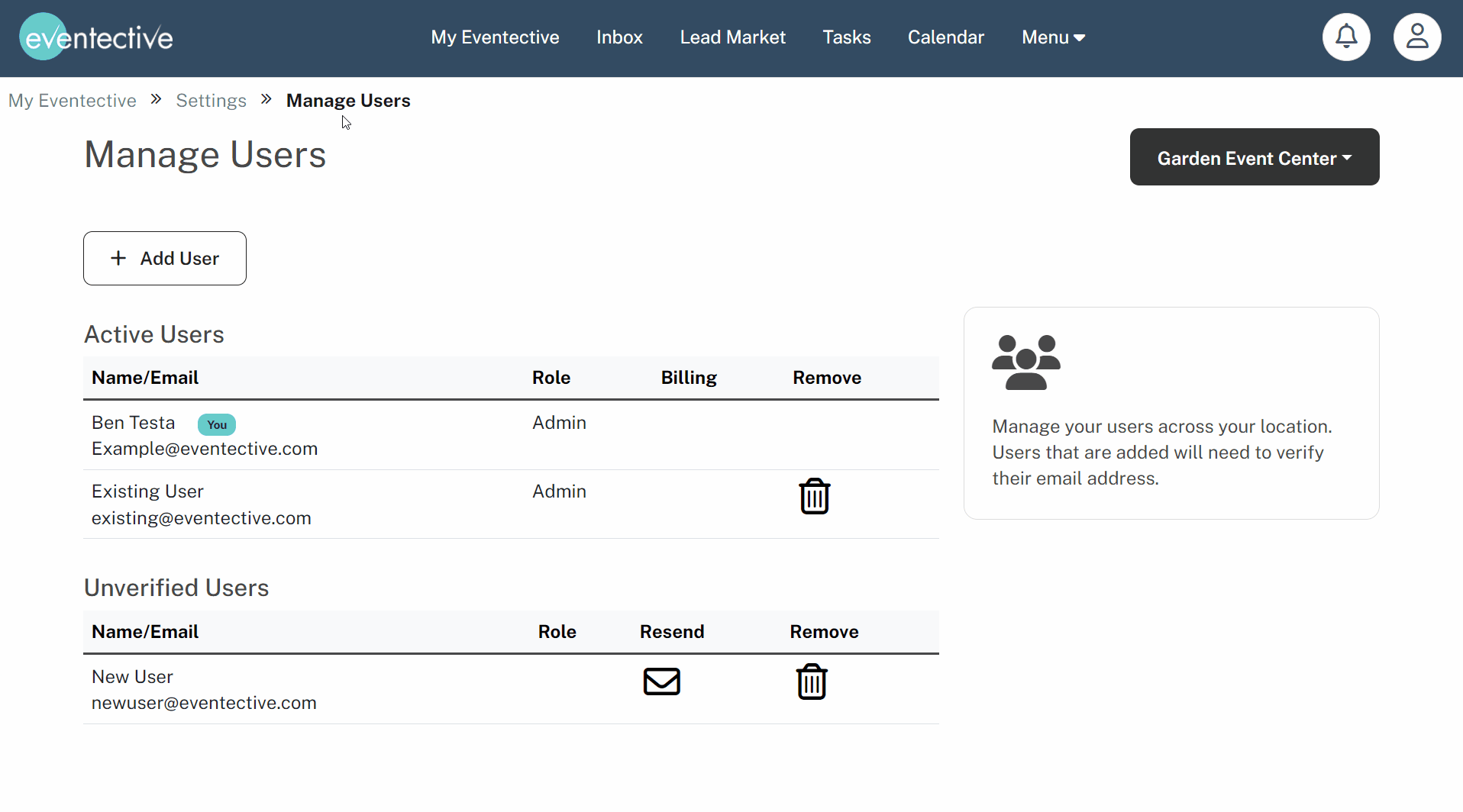Click Manage Users page title
The width and height of the screenshot is (1463, 812).
205,155
